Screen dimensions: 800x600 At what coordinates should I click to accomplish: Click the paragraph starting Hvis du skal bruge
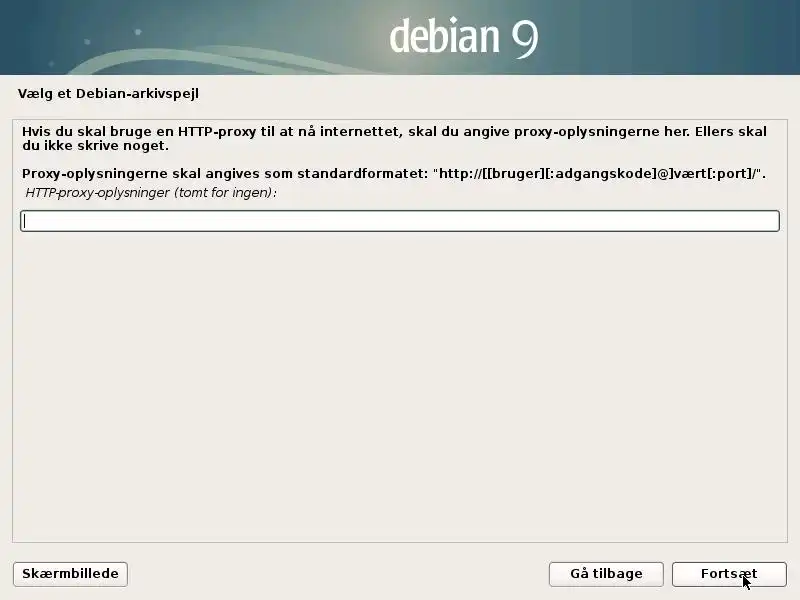[394, 138]
